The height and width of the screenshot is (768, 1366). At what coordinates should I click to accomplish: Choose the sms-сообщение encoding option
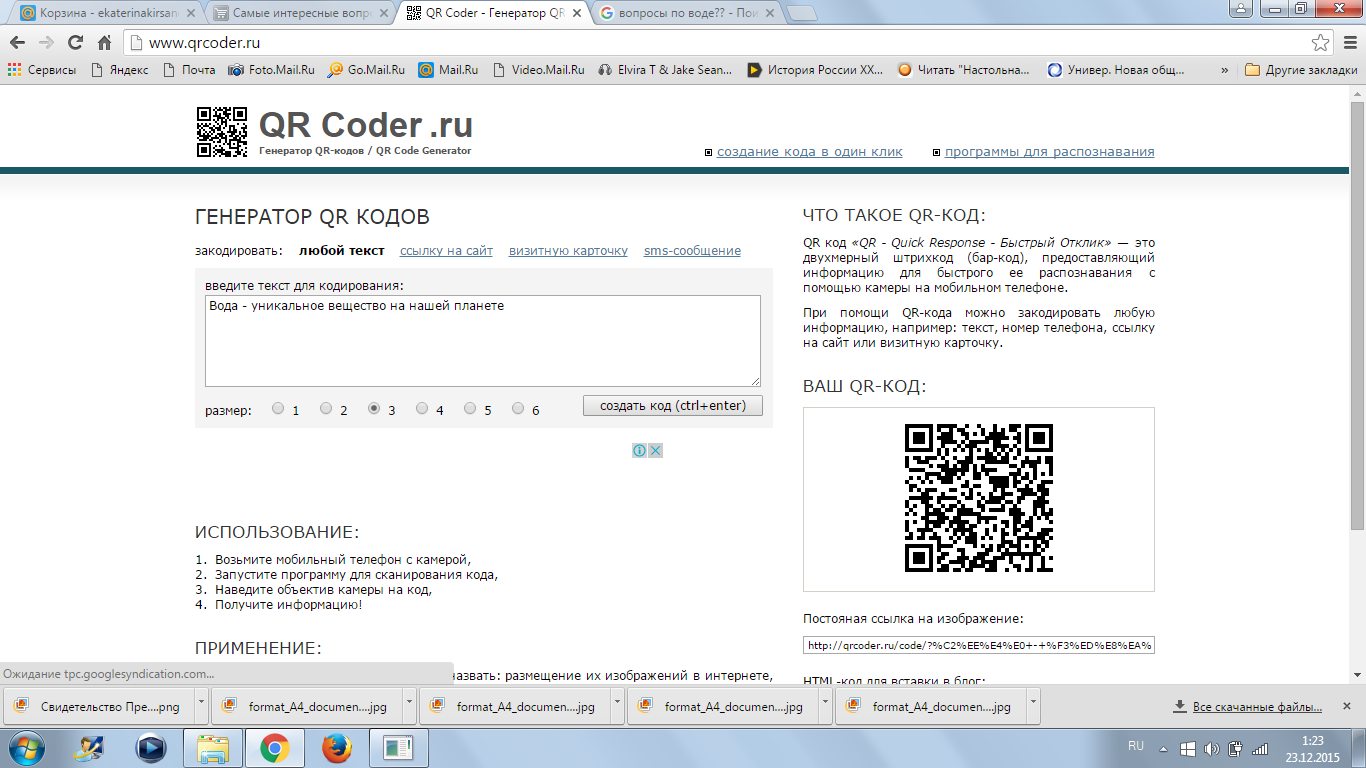[x=692, y=251]
